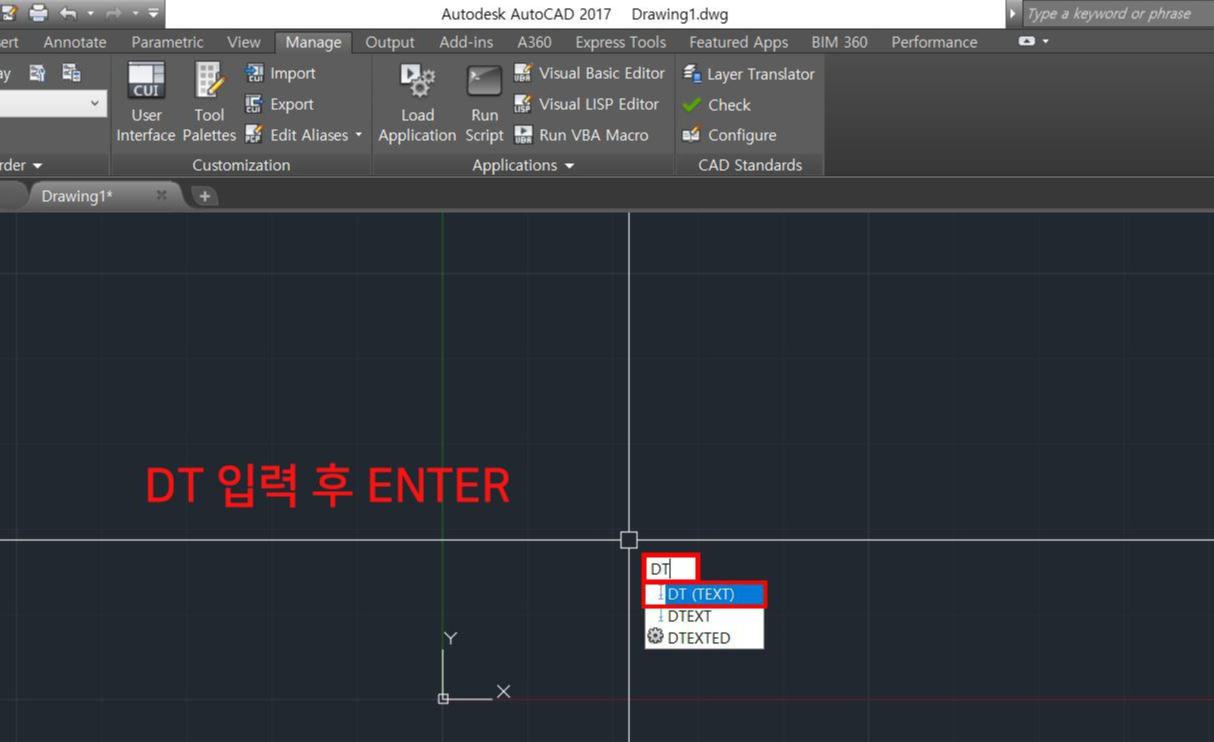Image resolution: width=1214 pixels, height=742 pixels.
Task: Click Run Script
Action: [x=484, y=102]
